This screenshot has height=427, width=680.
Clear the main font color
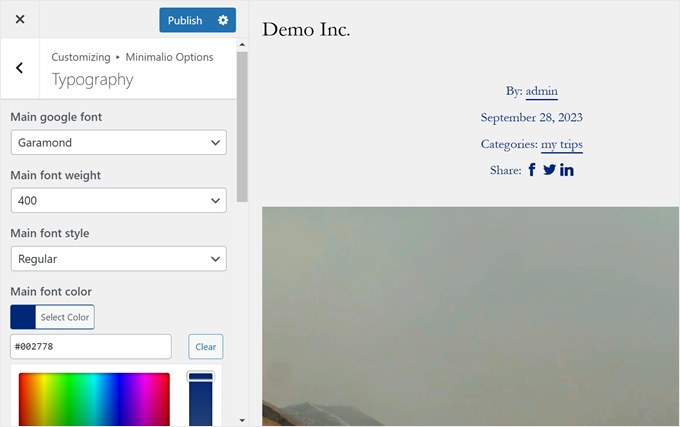point(205,347)
